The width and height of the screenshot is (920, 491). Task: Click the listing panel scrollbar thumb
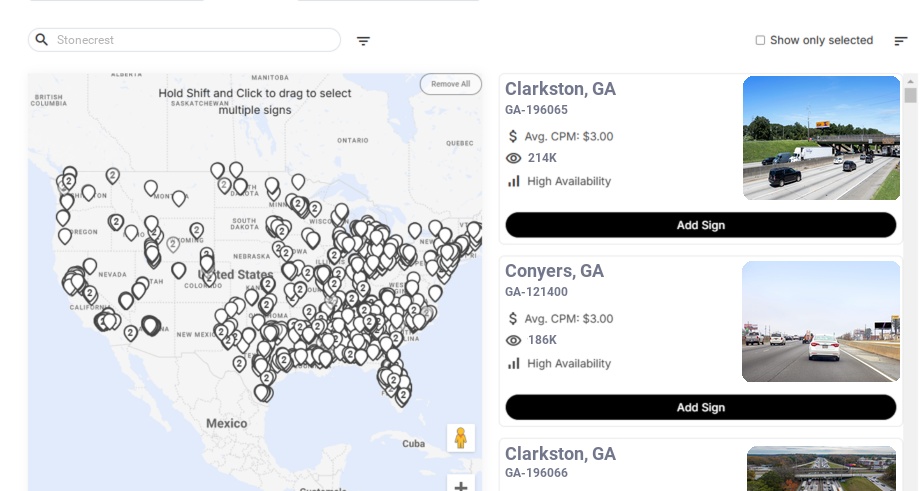point(910,96)
